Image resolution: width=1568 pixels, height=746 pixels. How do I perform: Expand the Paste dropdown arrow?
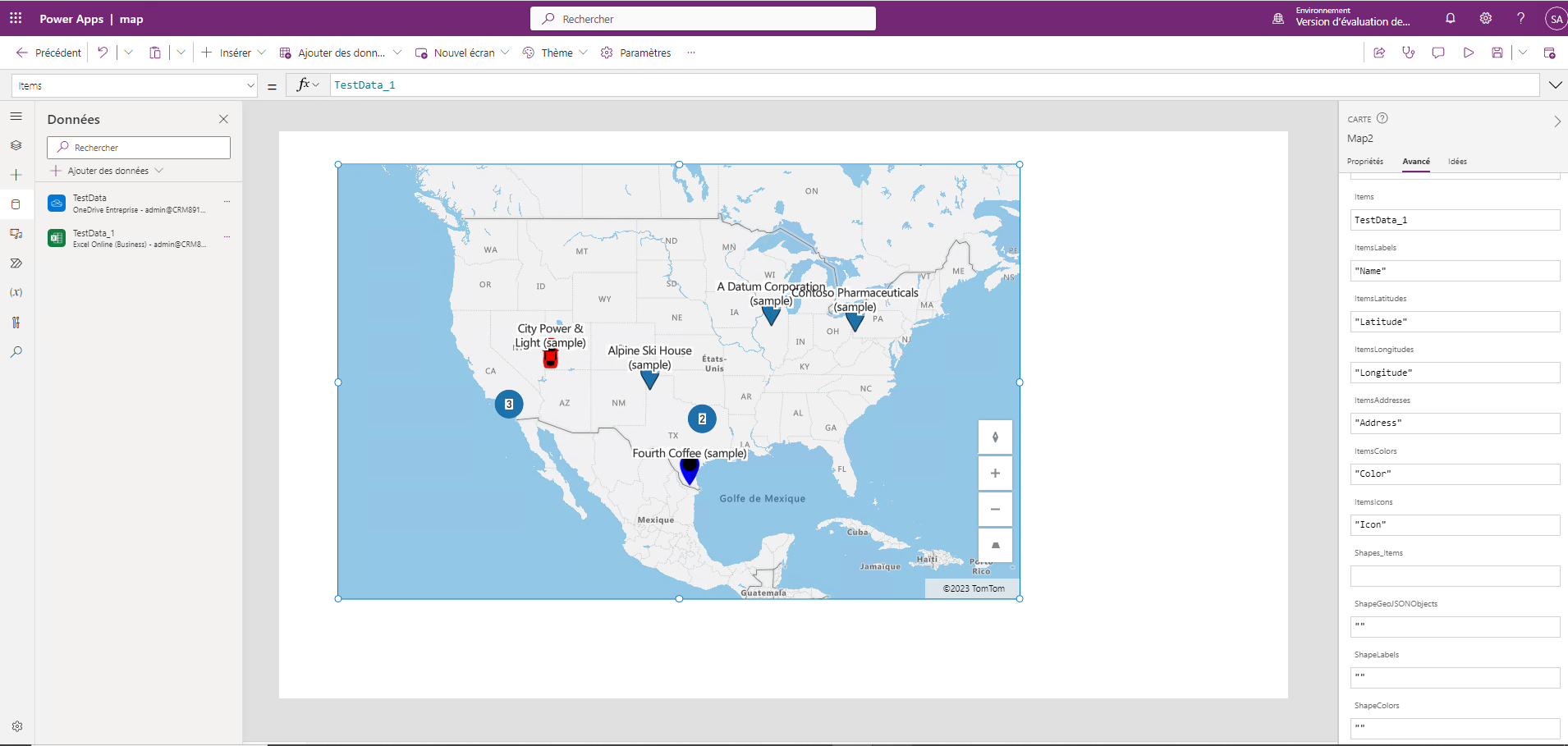click(181, 53)
